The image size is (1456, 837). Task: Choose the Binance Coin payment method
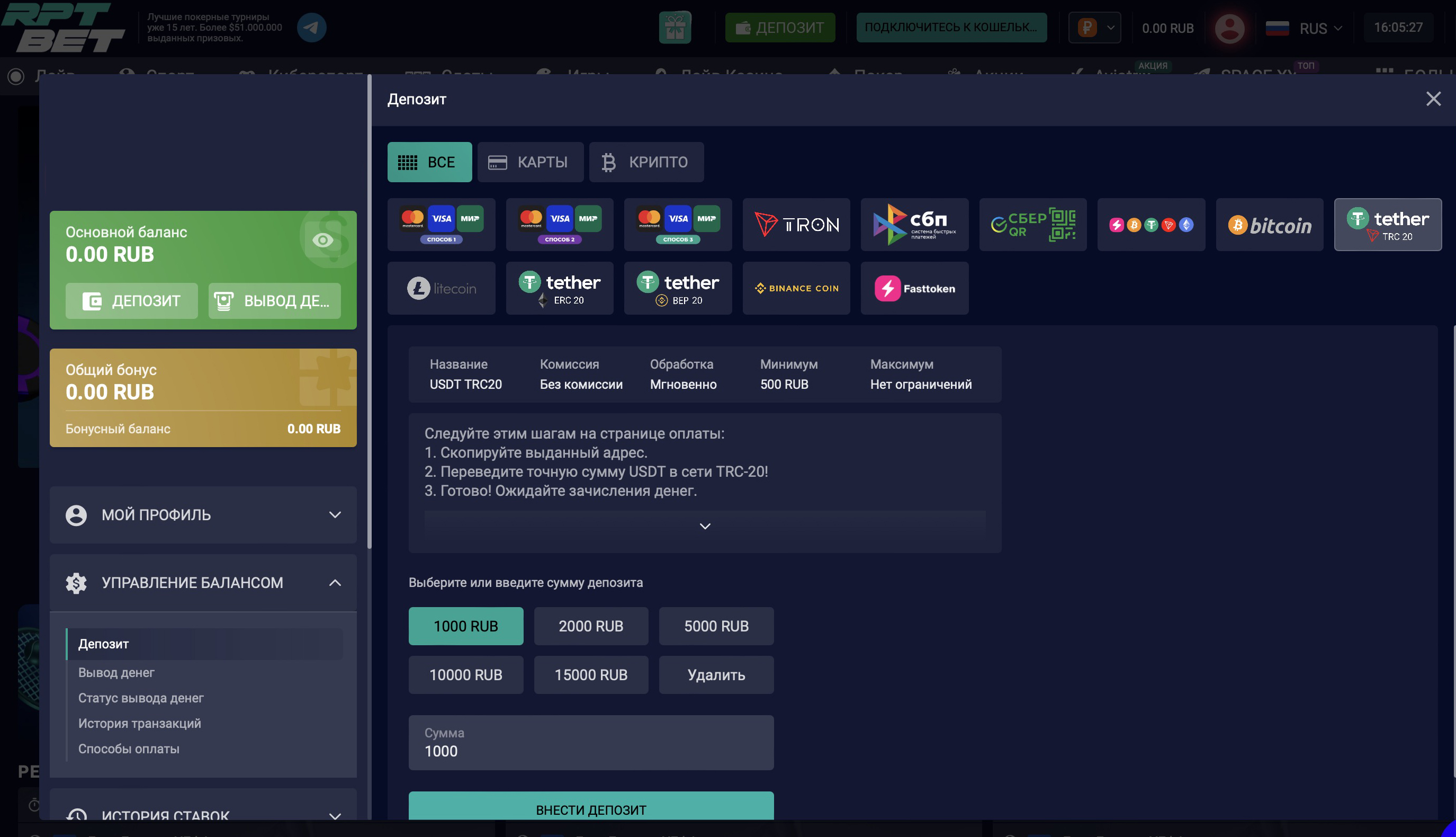[x=795, y=288]
